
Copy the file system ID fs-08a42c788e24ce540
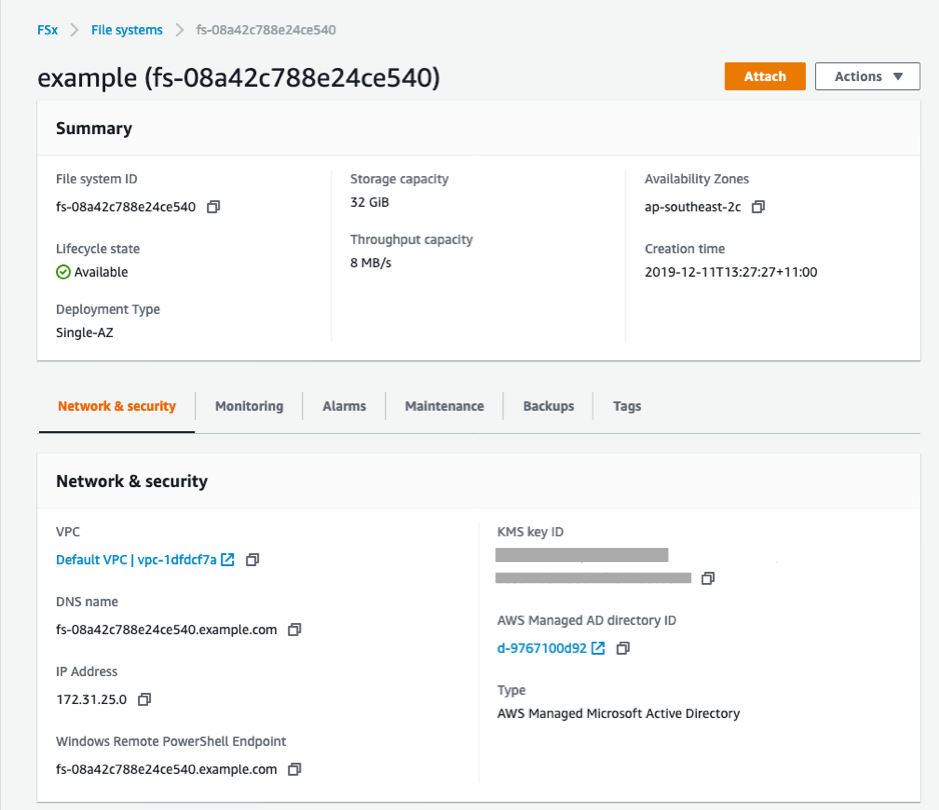point(213,207)
